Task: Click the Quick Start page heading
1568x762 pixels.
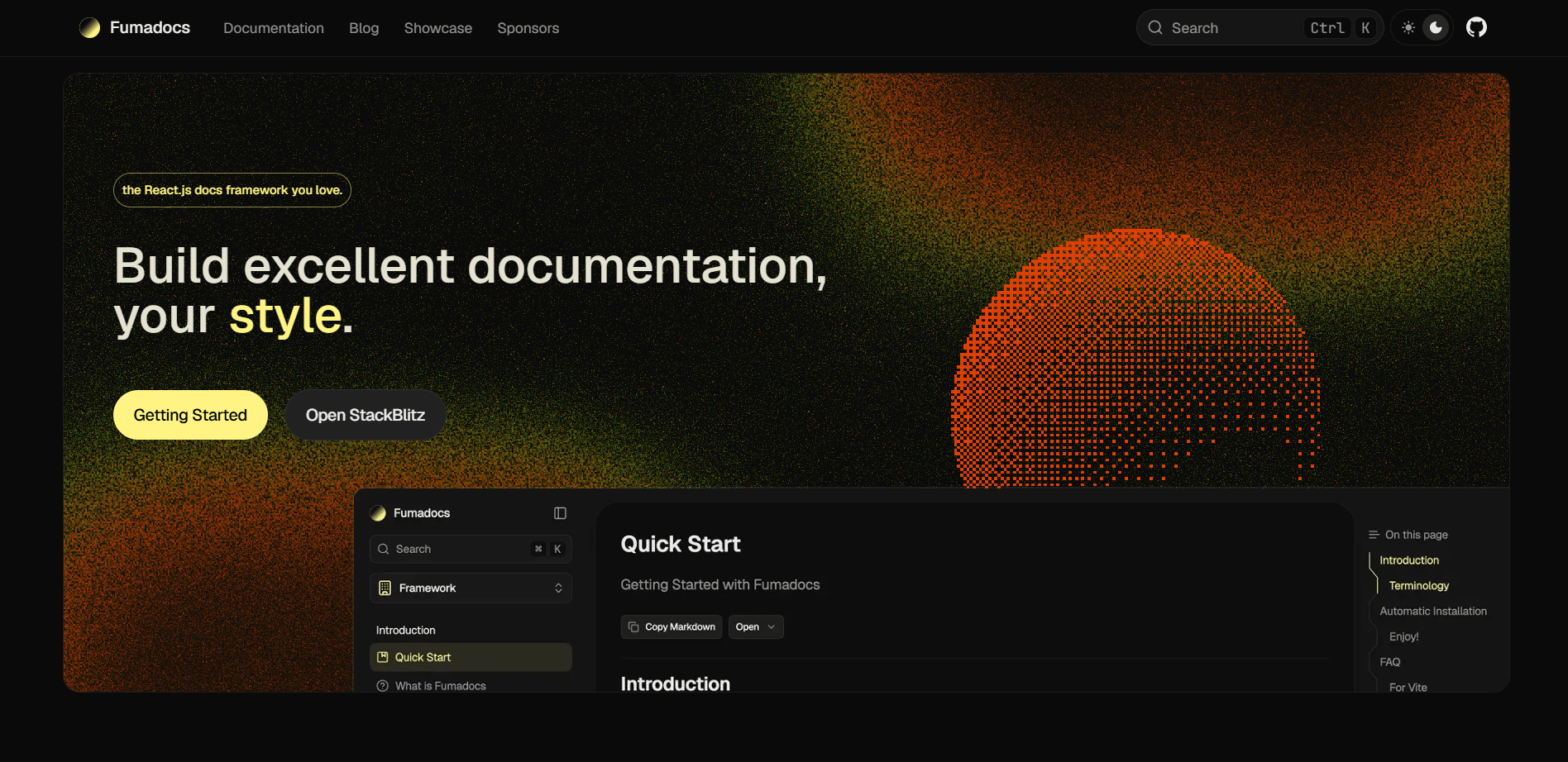Action: [x=681, y=544]
